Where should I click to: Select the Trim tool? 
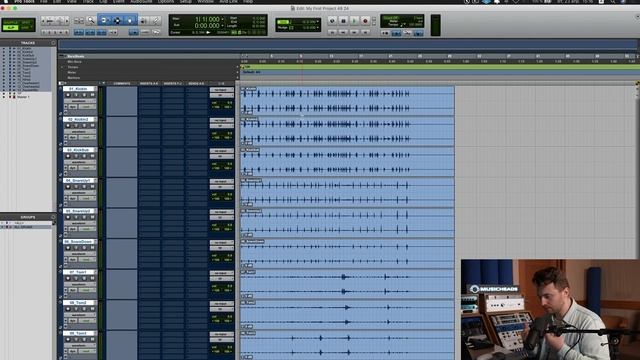(x=104, y=20)
